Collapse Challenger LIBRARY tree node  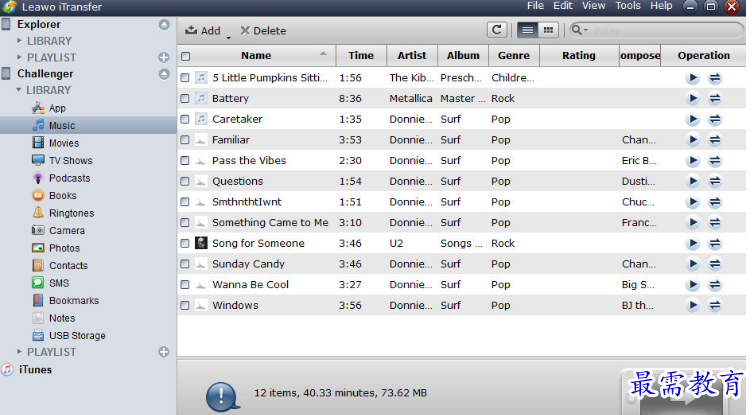point(19,90)
